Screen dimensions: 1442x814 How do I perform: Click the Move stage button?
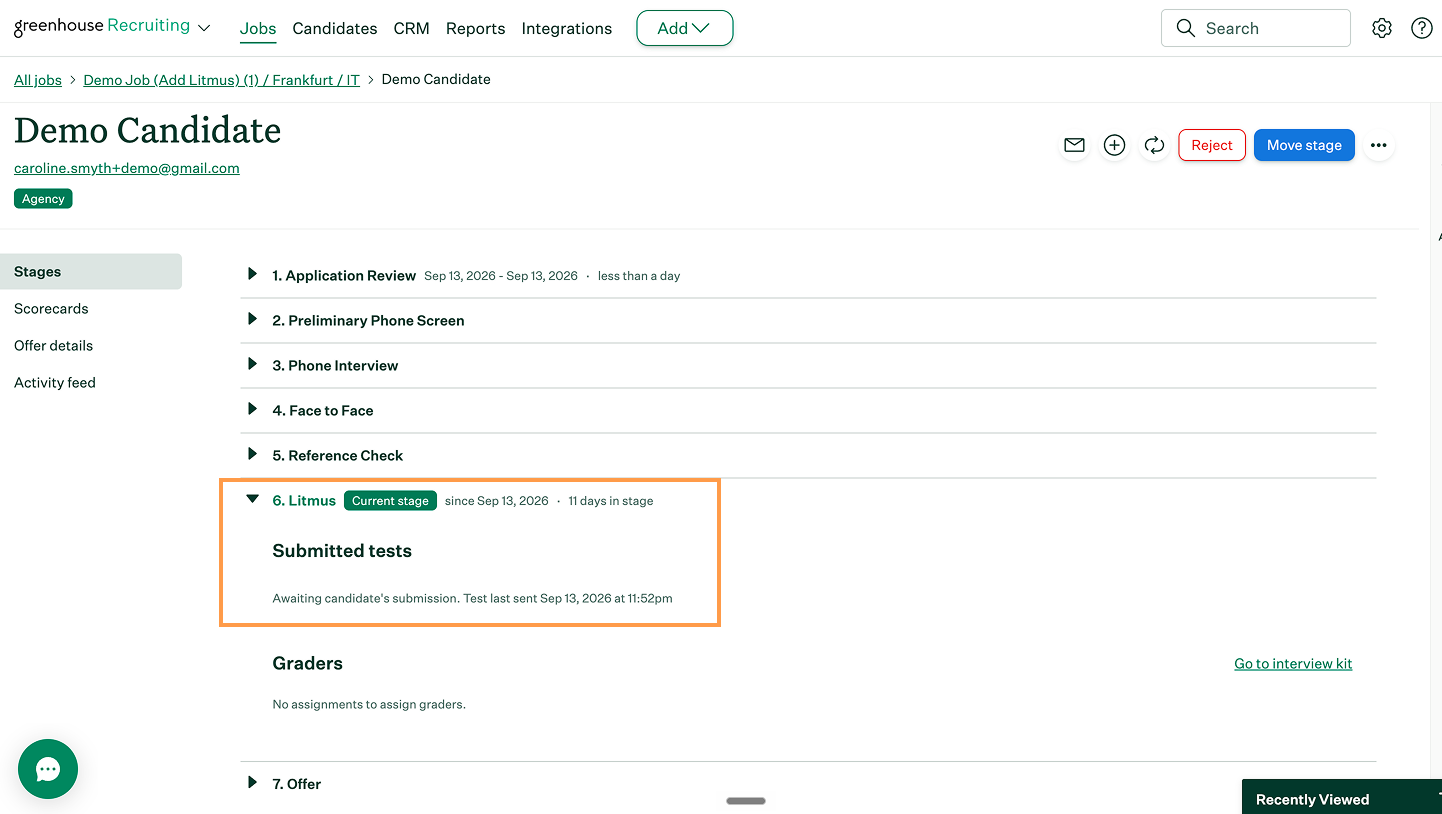pyautogui.click(x=1304, y=145)
